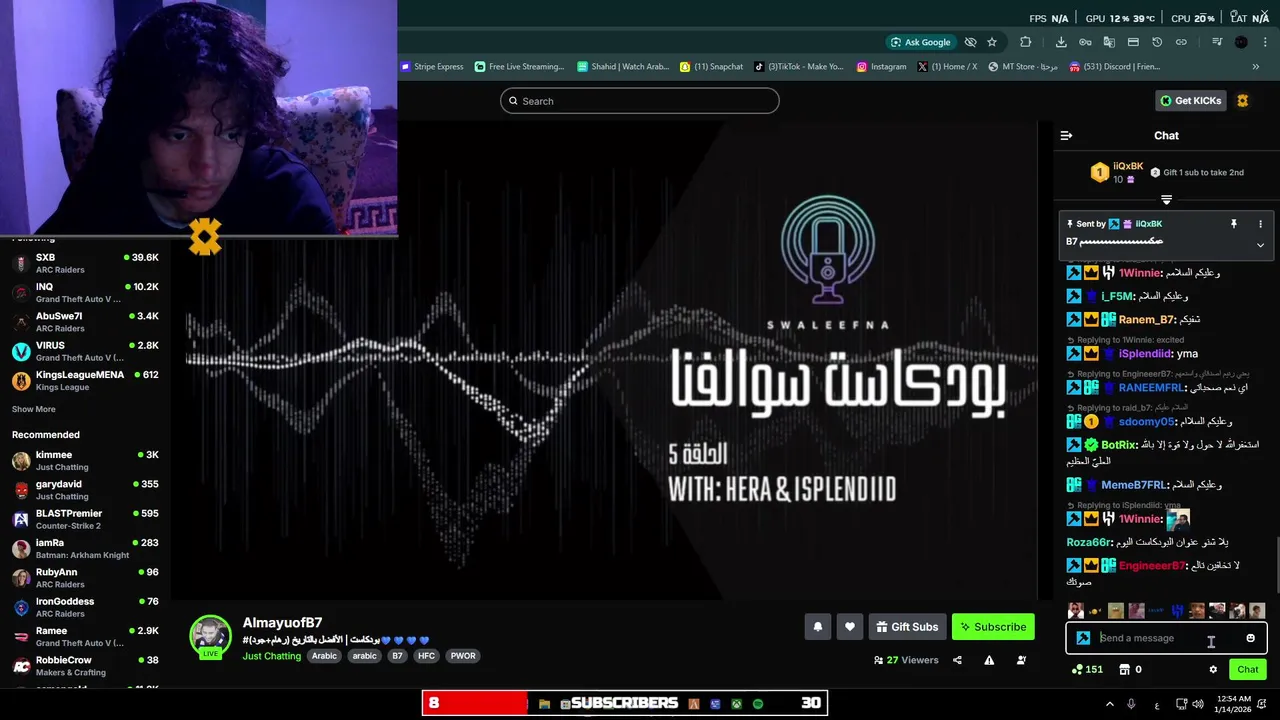Open the BLASTPremier recommended channel

(85, 519)
